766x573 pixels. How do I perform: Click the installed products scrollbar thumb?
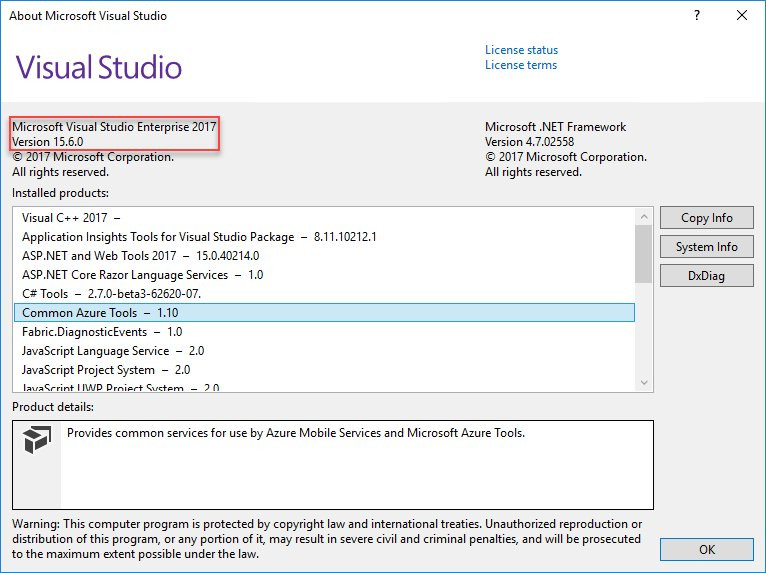coord(644,254)
